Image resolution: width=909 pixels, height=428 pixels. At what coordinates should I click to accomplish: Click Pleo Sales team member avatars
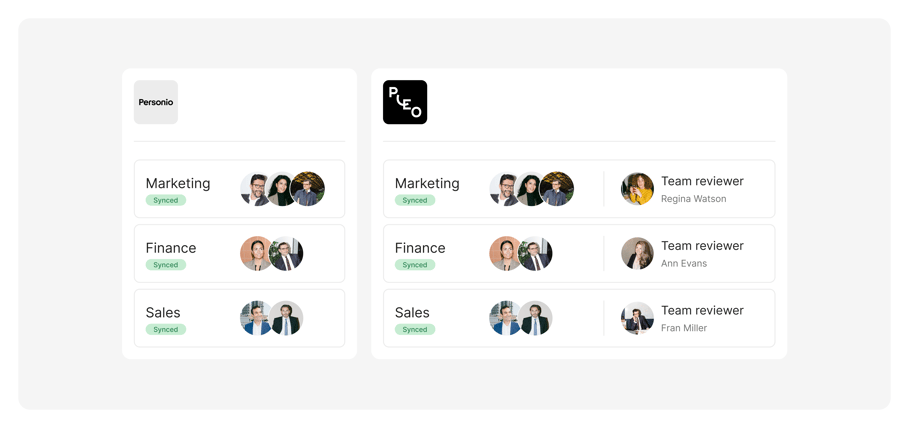tap(521, 318)
